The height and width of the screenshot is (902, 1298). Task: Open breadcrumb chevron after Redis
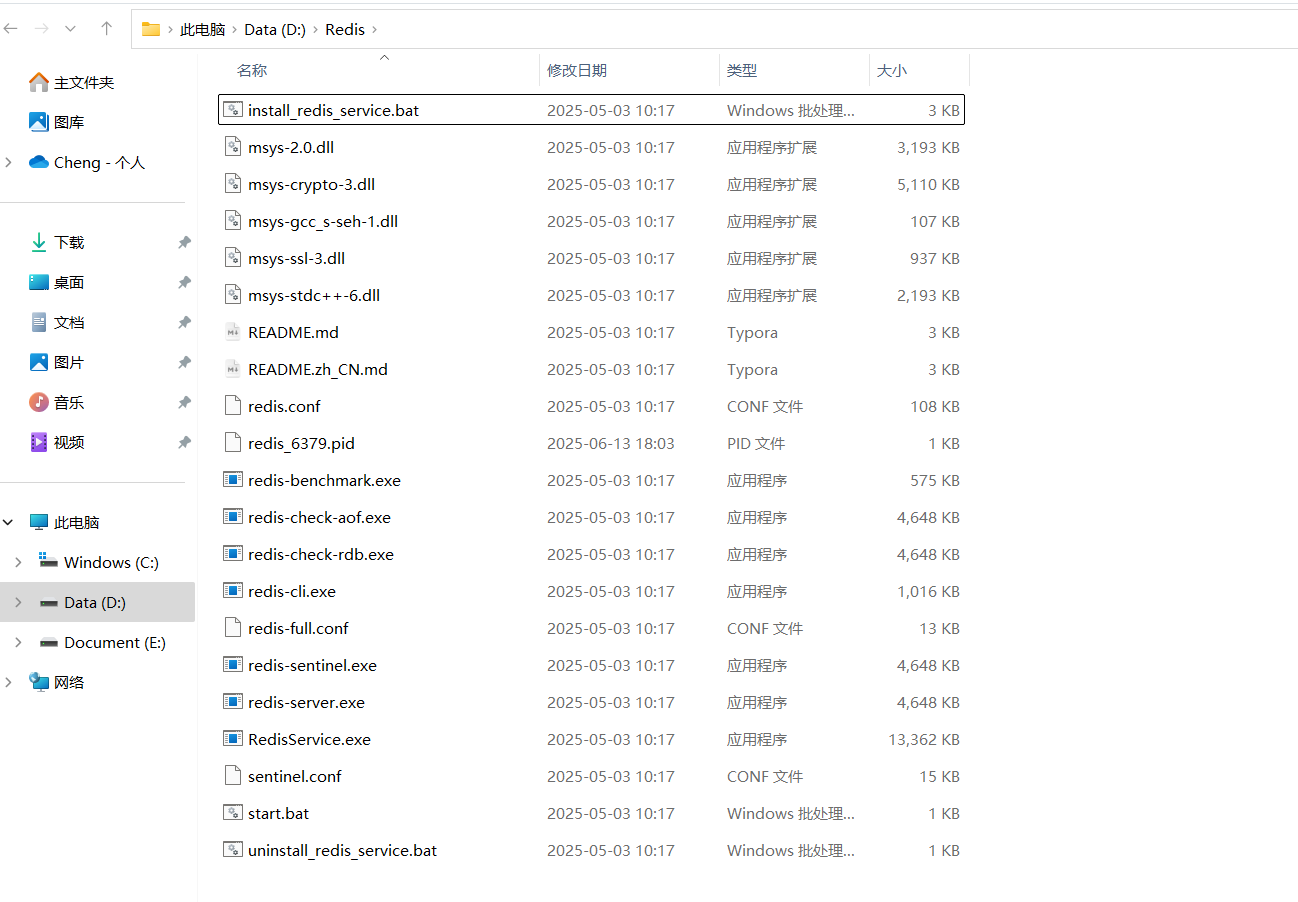click(375, 29)
